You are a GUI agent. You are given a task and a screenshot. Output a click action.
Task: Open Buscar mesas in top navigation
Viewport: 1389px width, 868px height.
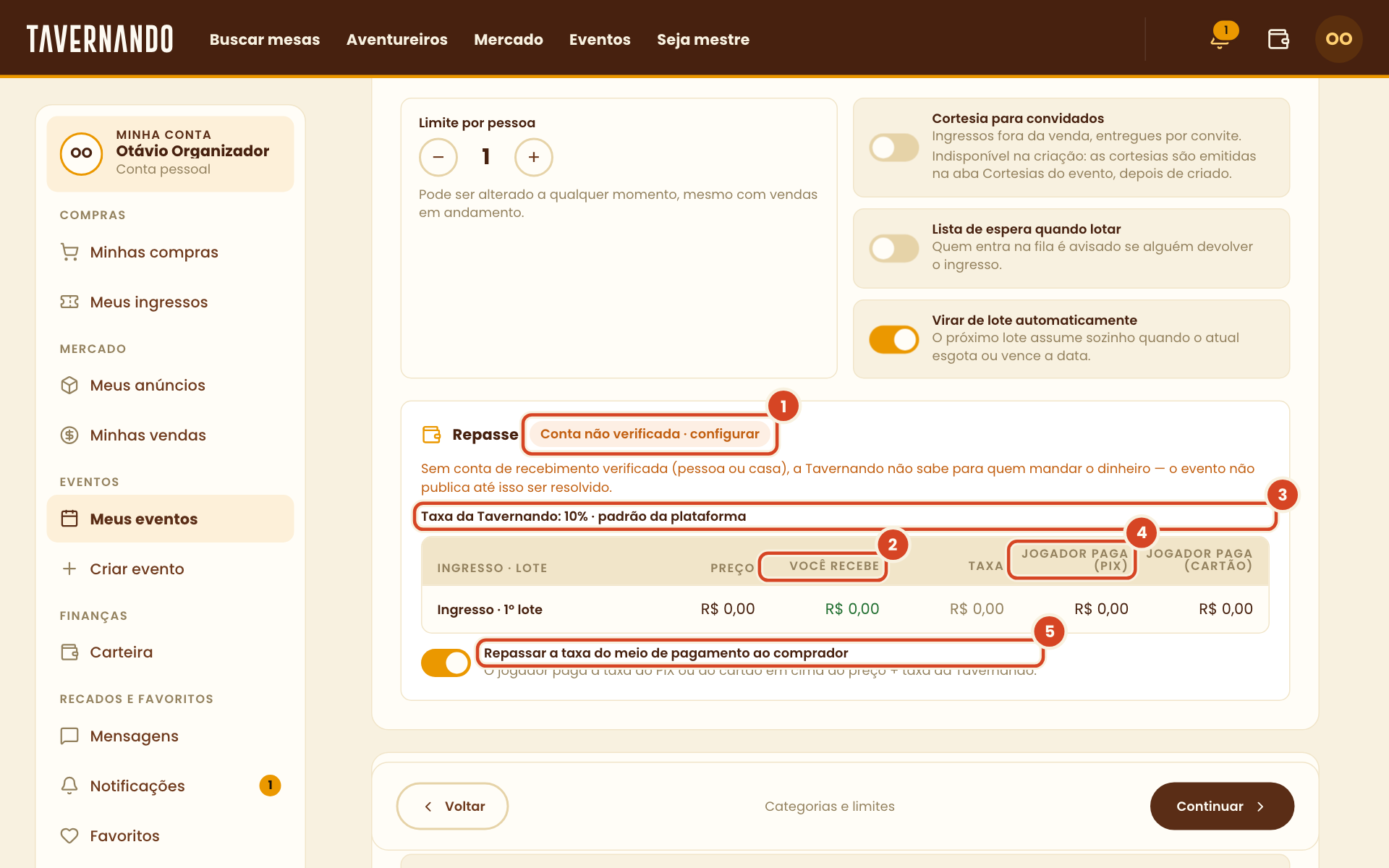pos(265,39)
